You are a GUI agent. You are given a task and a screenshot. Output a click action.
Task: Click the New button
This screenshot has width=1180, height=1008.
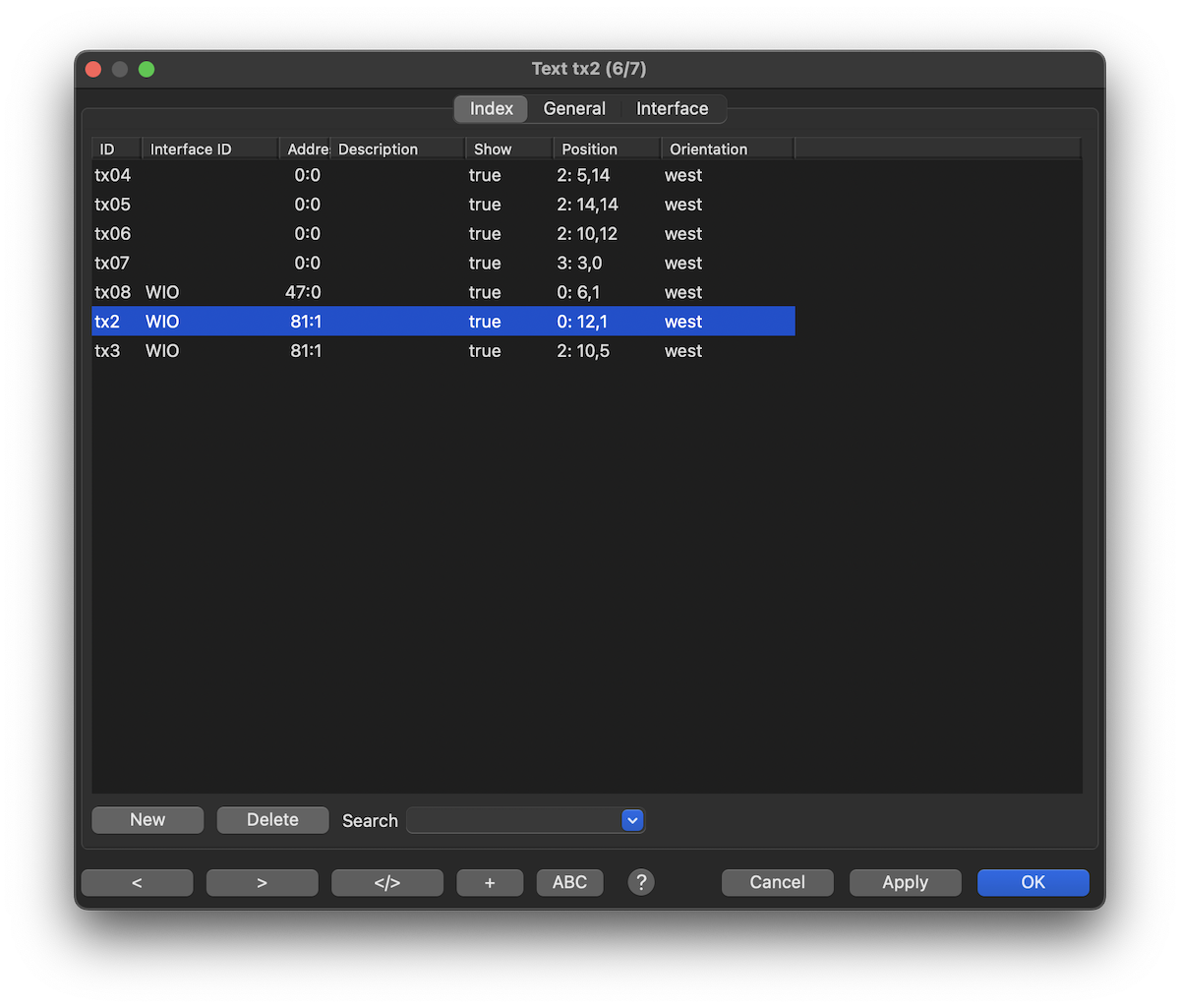click(147, 820)
